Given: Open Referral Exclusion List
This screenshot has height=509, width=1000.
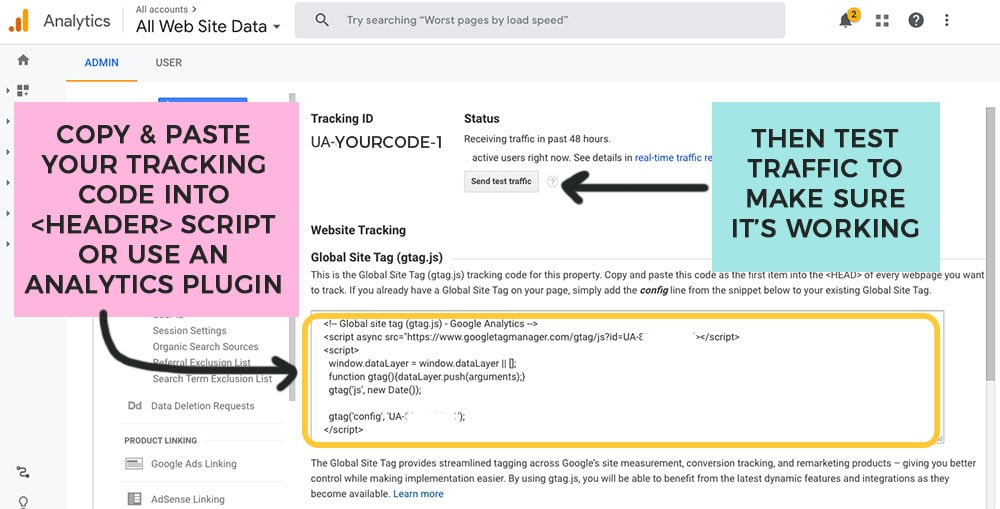Looking at the screenshot, I should (x=202, y=362).
